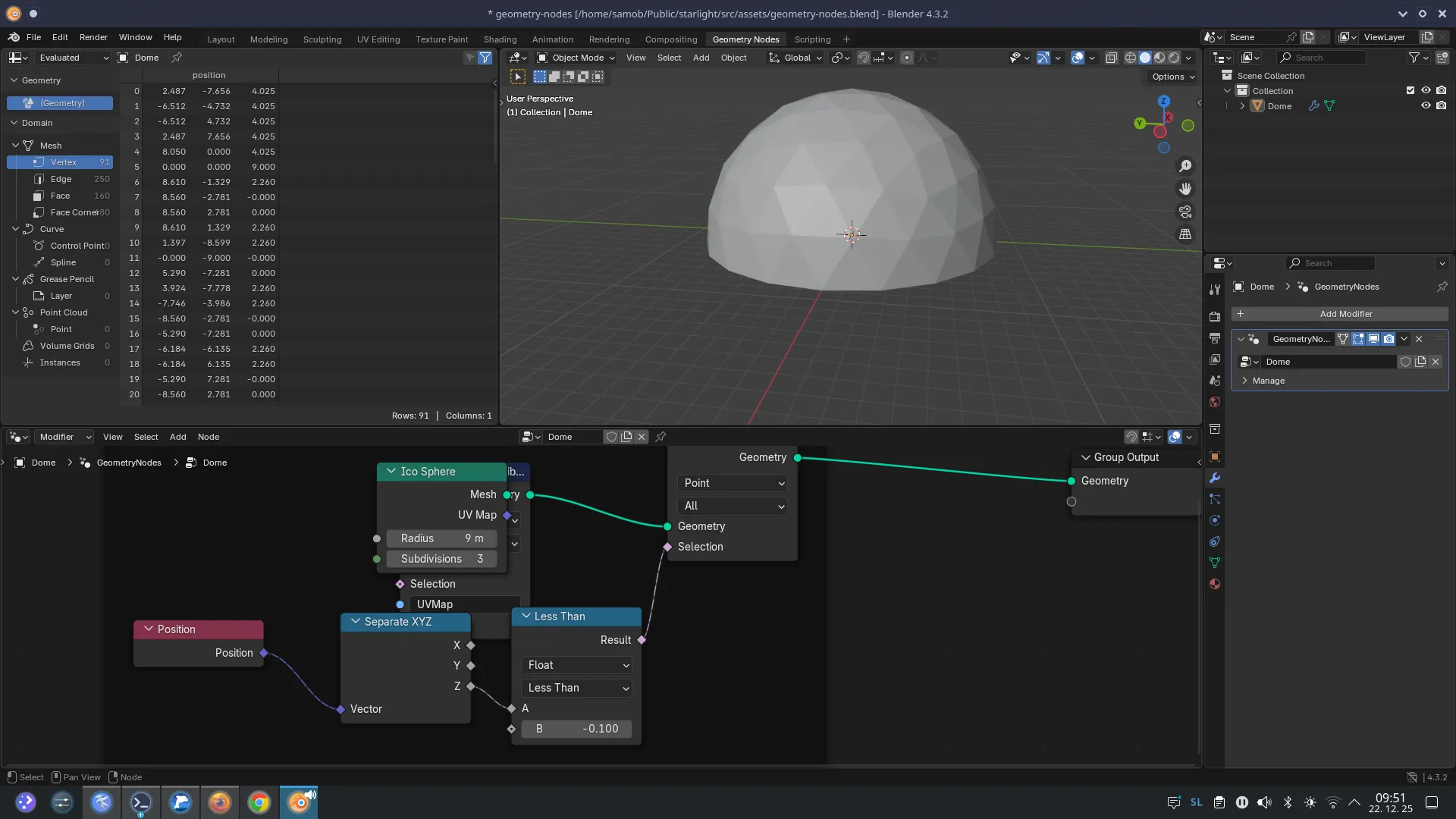Change the Less Than operation dropdown

pyautogui.click(x=576, y=688)
